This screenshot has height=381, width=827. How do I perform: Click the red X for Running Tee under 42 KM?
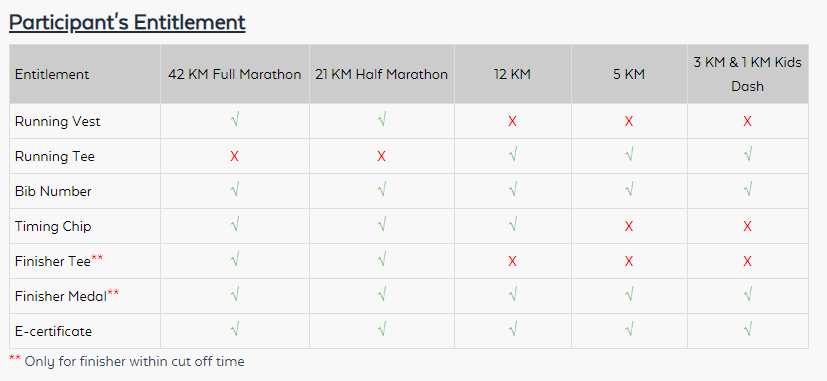point(235,156)
